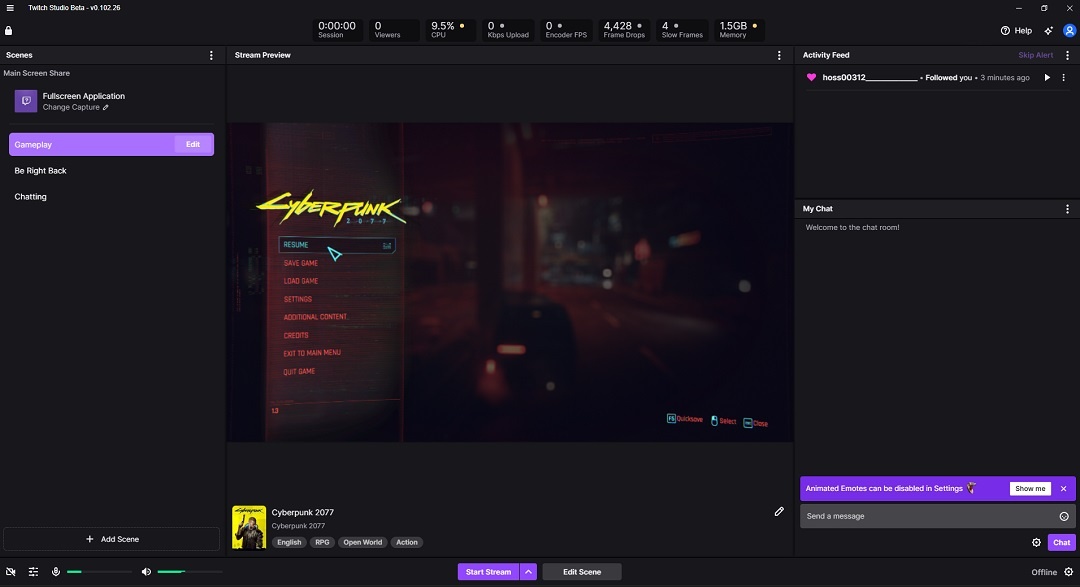Click the Offline status text
The width and height of the screenshot is (1080, 587).
tap(1043, 572)
